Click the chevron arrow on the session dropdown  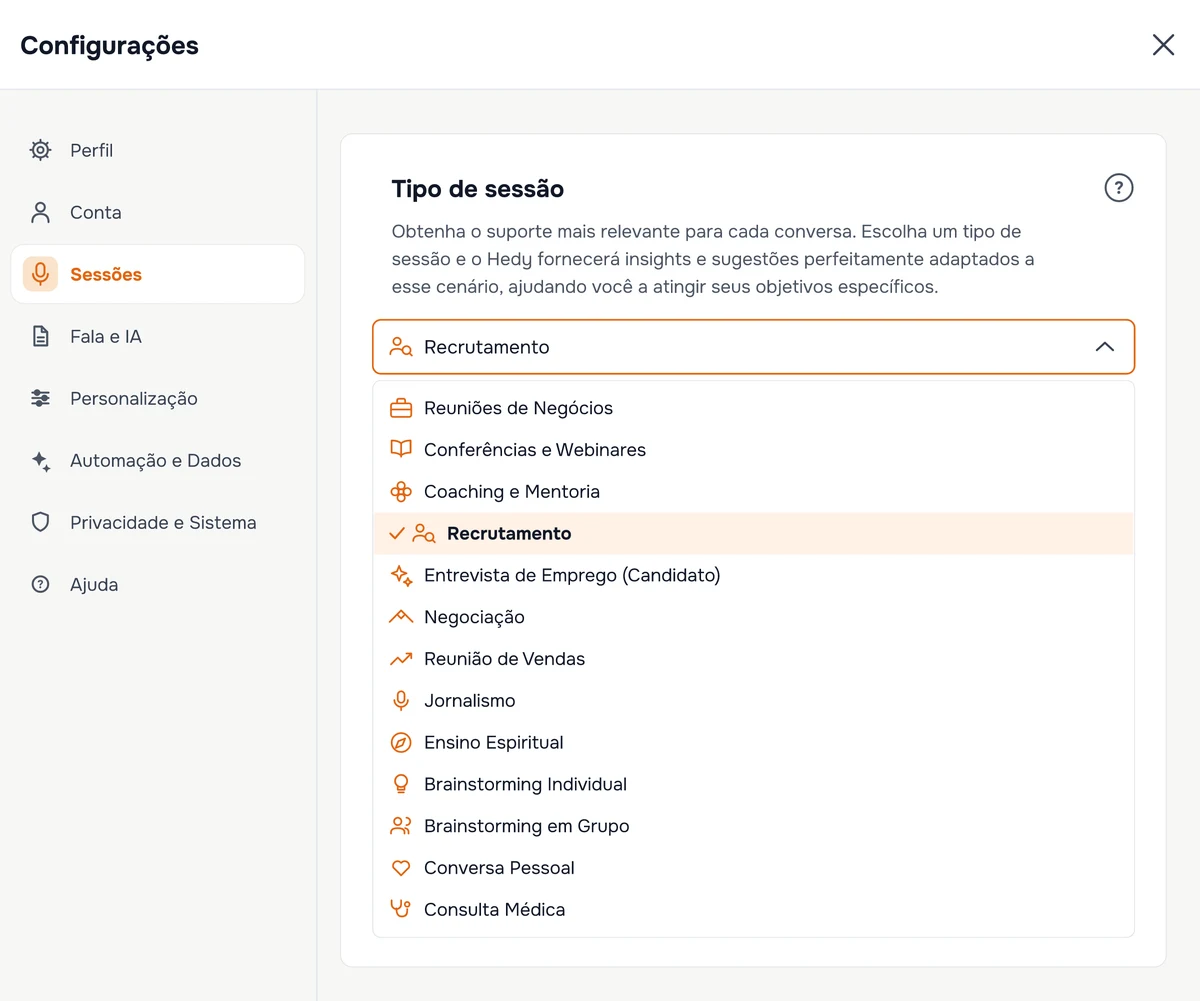(x=1104, y=347)
